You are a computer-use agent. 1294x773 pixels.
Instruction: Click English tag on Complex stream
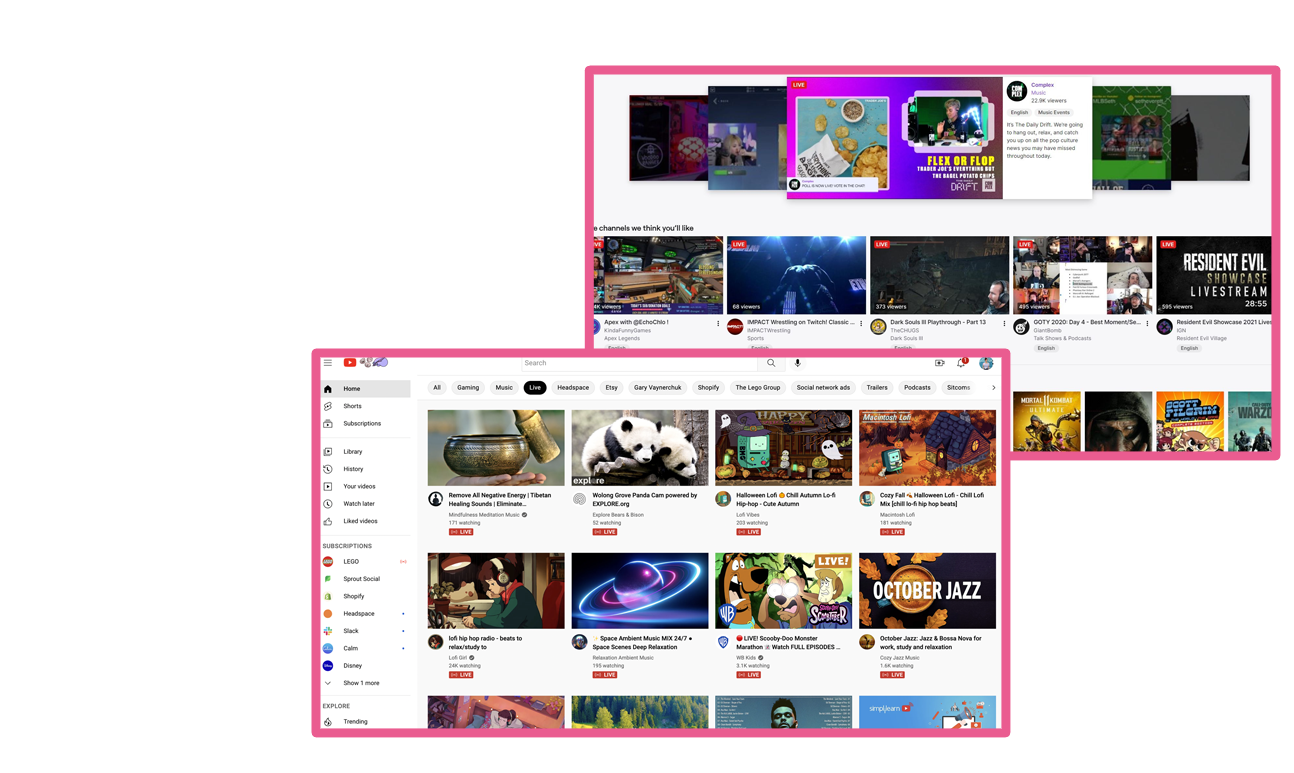click(x=1019, y=112)
